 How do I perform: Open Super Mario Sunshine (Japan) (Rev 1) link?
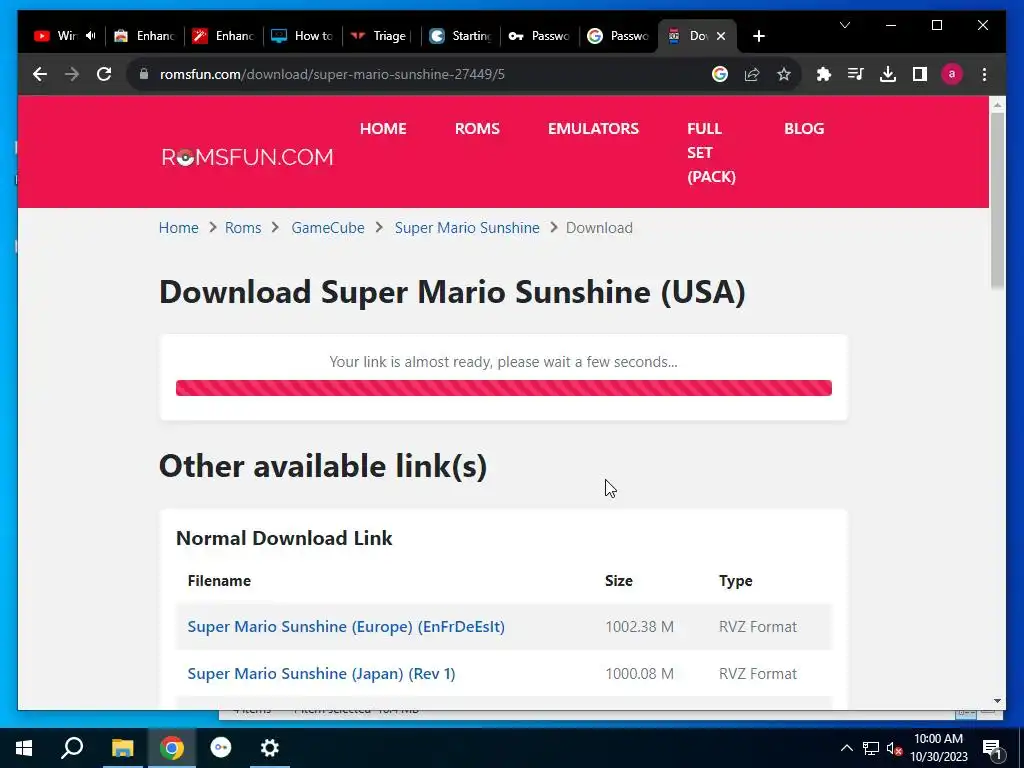[x=321, y=674]
